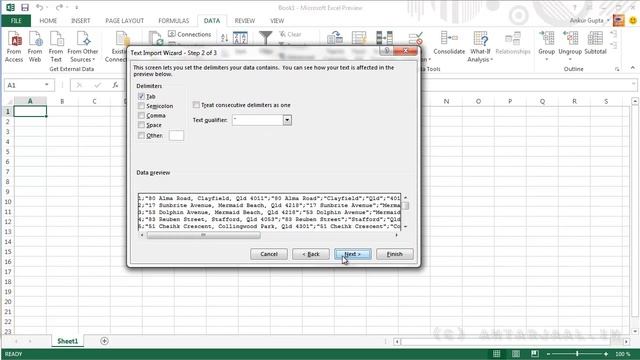The height and width of the screenshot is (360, 640).
Task: Click the Next button in wizard
Action: point(353,254)
